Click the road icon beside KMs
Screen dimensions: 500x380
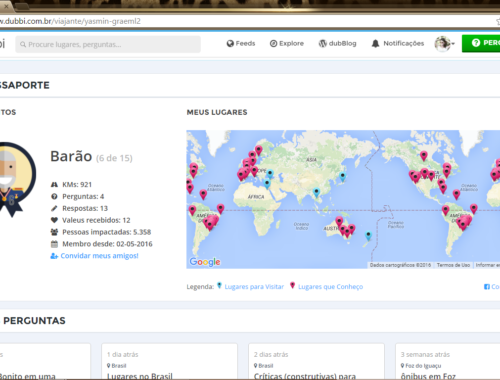tap(54, 185)
